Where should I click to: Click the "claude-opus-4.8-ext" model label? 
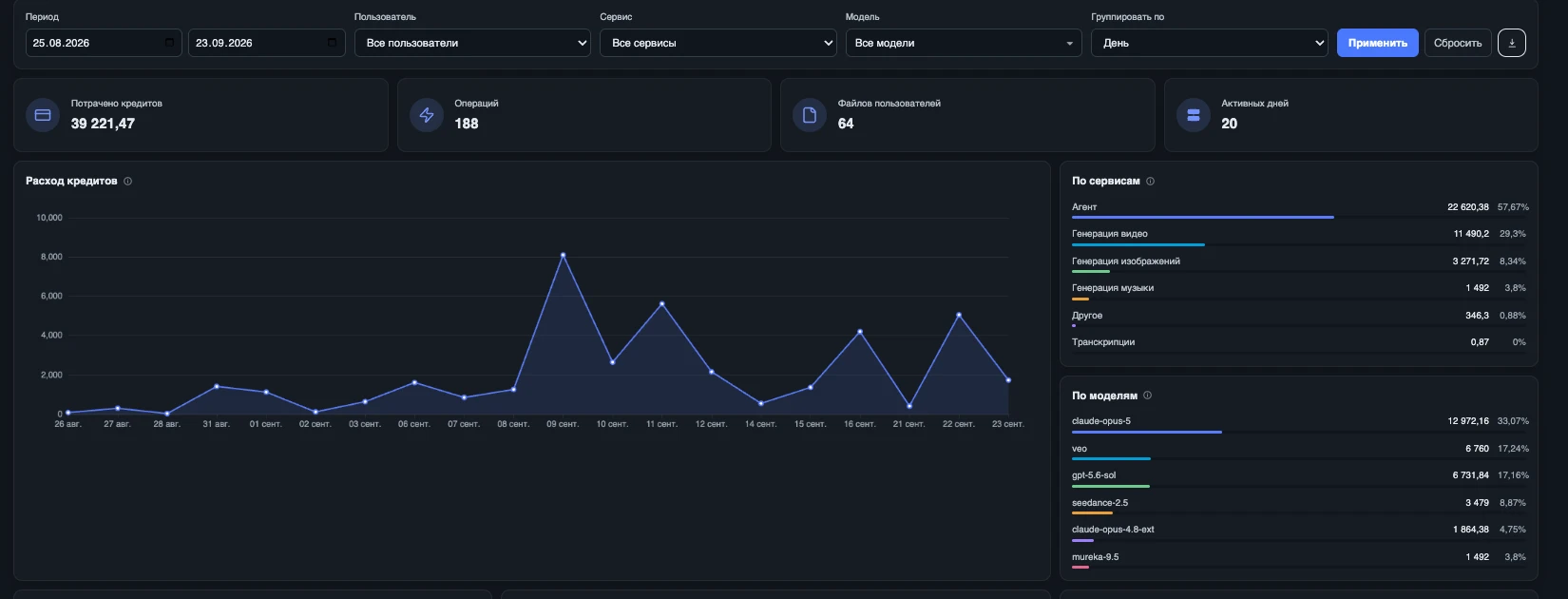[1113, 530]
